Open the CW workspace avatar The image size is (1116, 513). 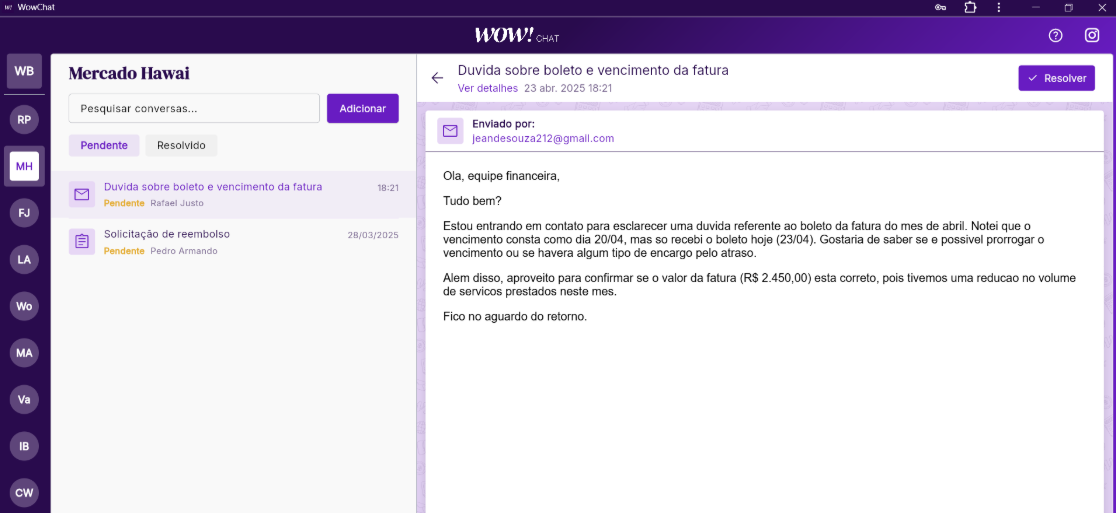pos(24,492)
